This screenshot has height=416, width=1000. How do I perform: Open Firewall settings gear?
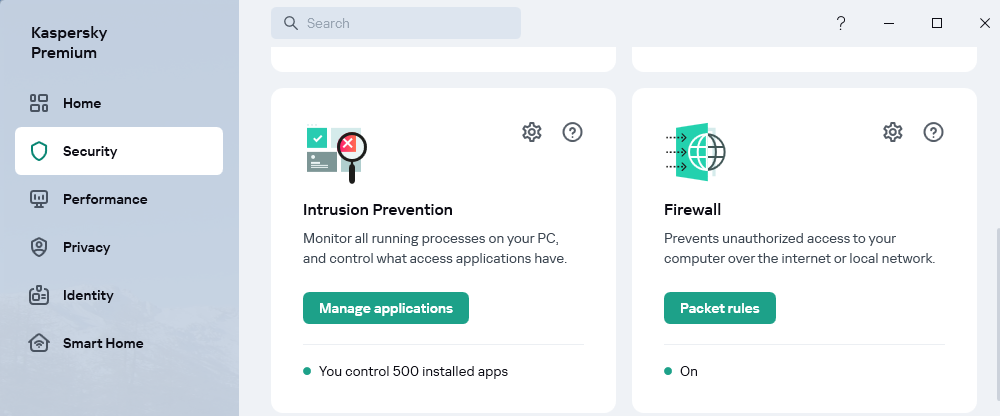pyautogui.click(x=893, y=132)
